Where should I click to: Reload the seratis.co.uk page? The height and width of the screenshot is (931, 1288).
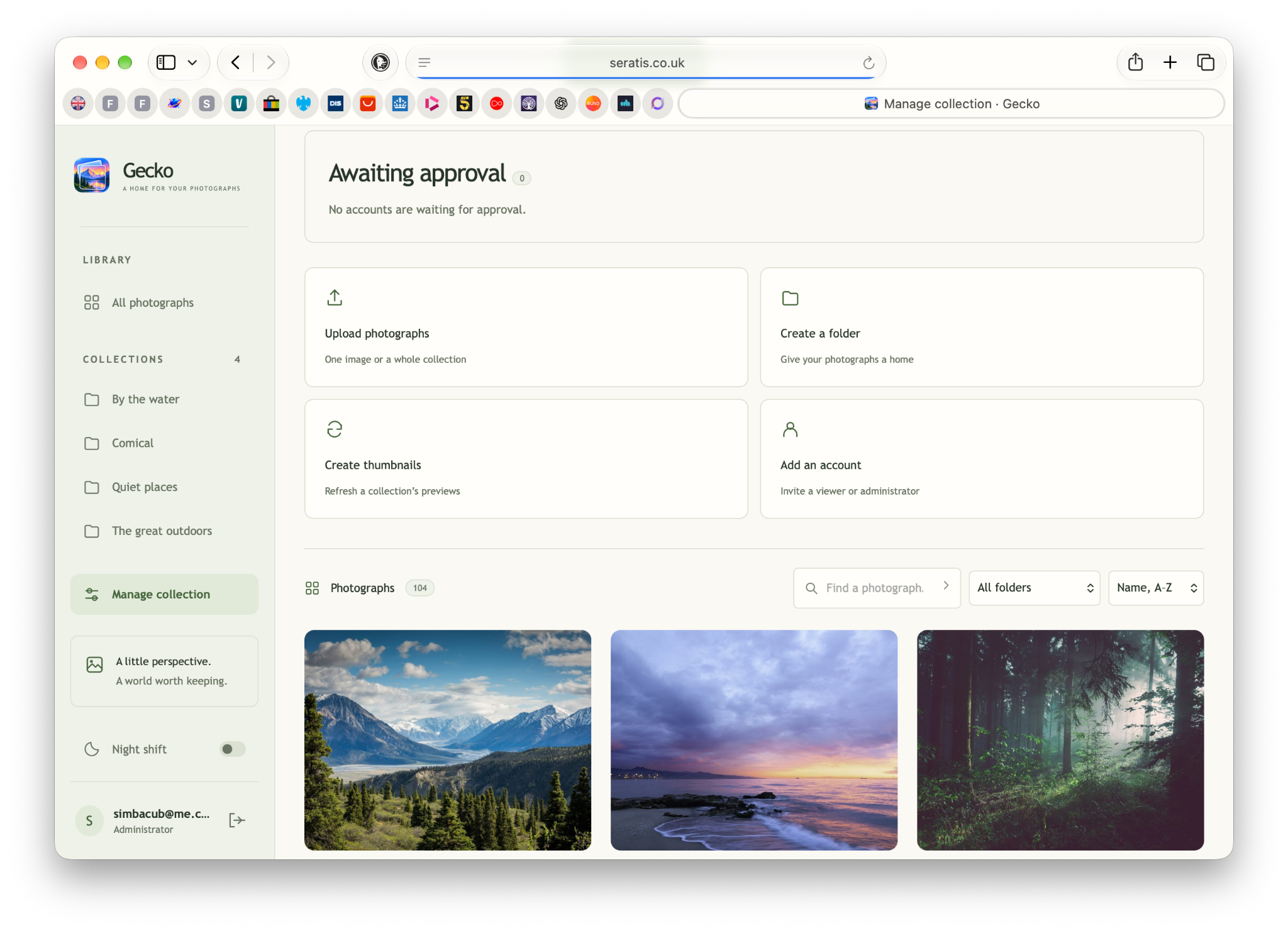pyautogui.click(x=869, y=62)
